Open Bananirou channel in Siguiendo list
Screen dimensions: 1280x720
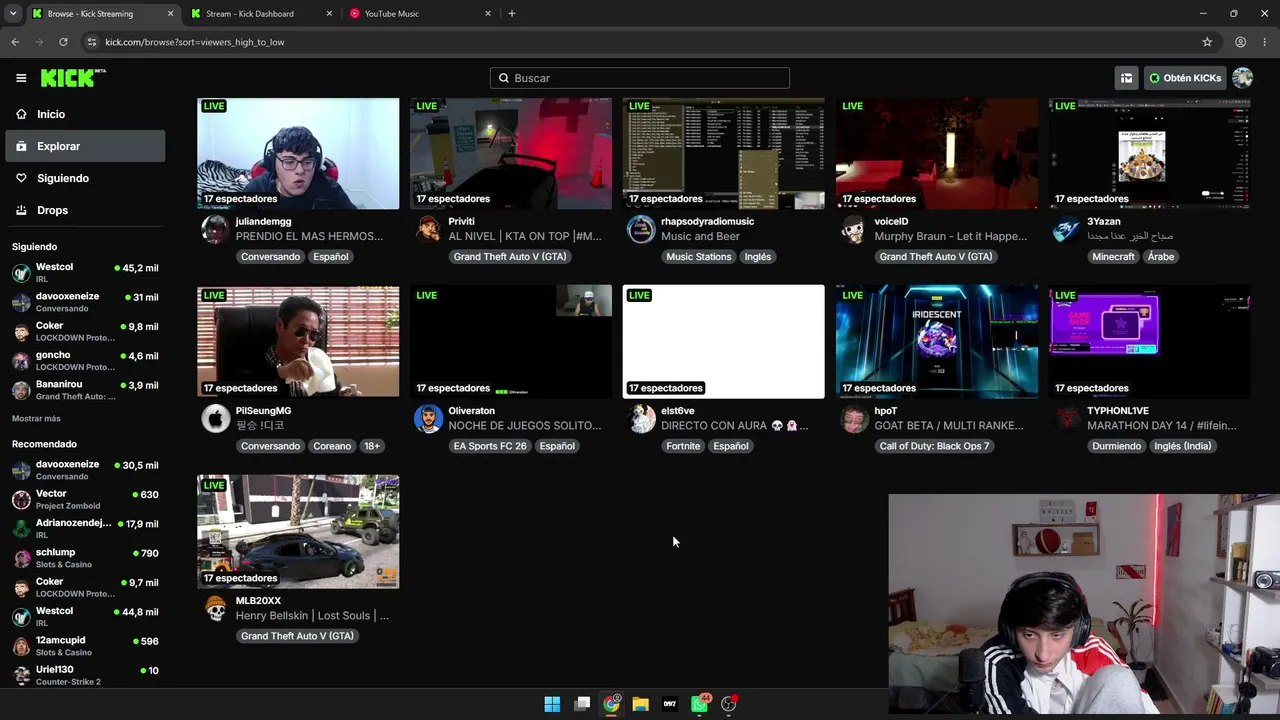click(x=85, y=390)
